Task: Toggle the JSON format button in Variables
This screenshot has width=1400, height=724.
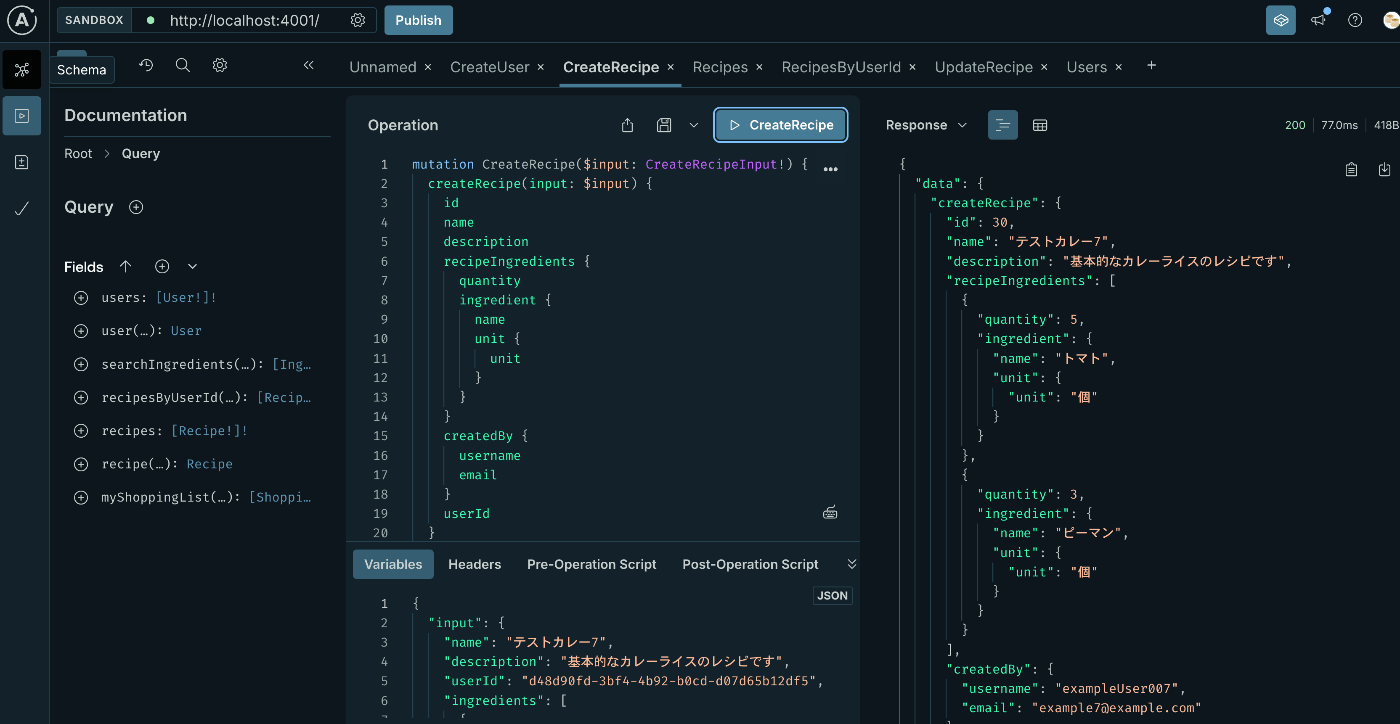Action: tap(832, 596)
